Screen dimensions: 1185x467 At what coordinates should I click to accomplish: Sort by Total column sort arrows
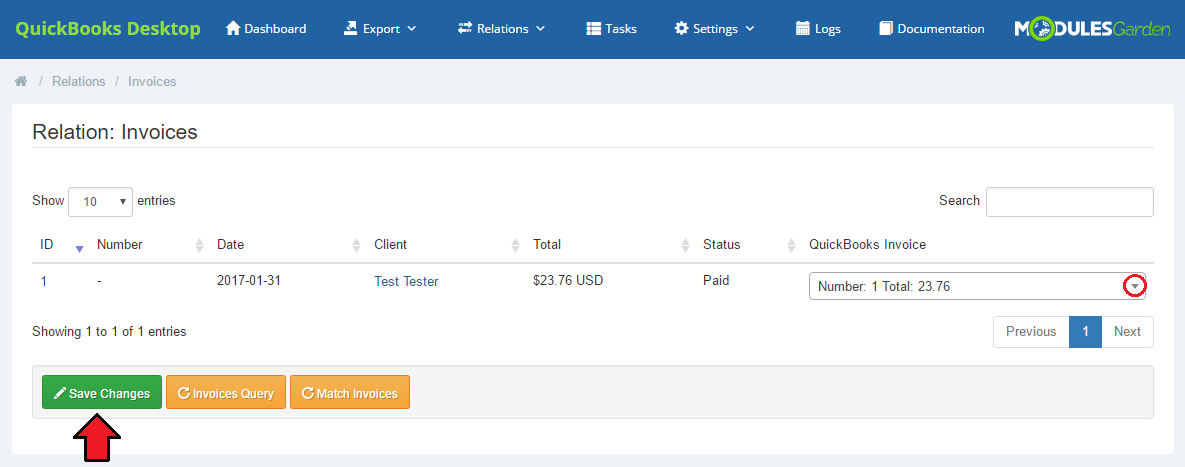tap(685, 245)
